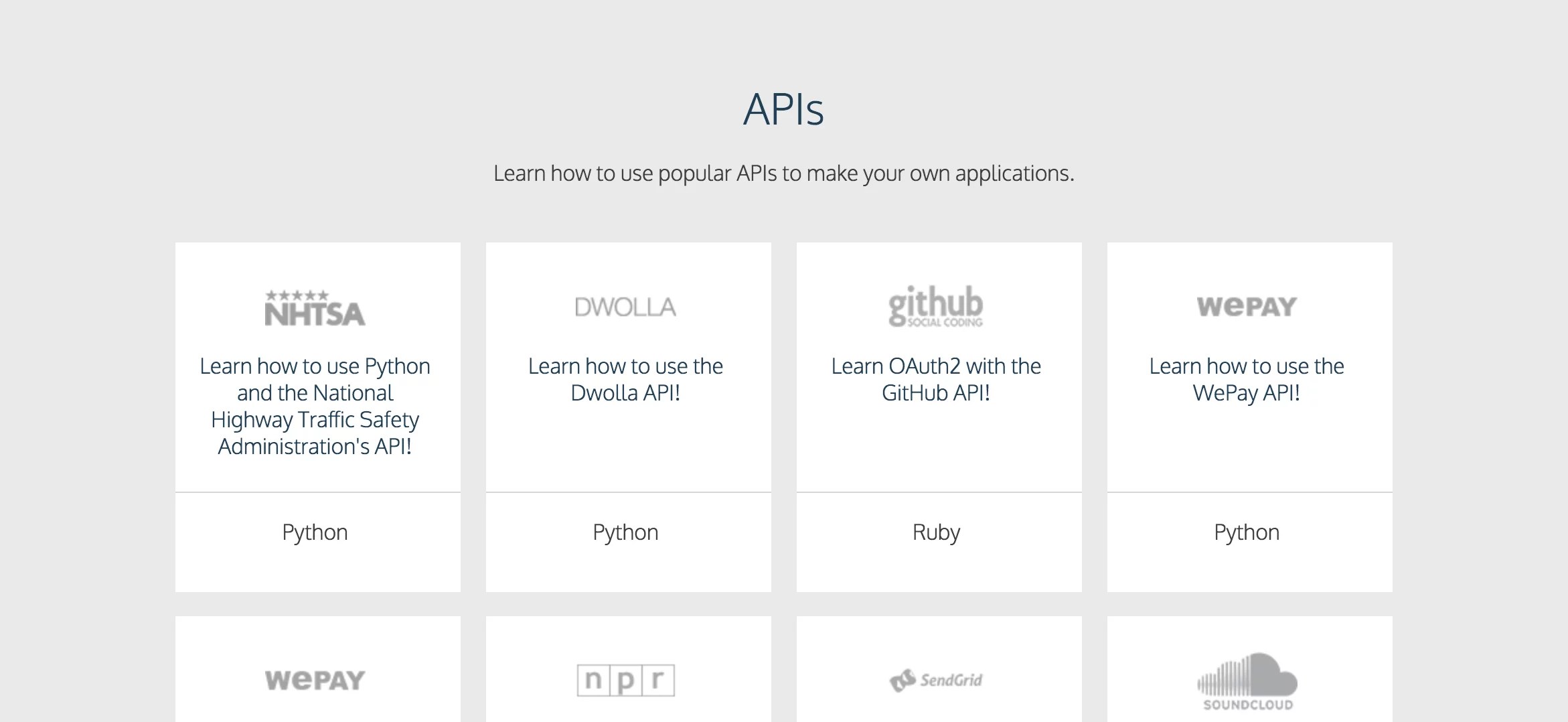This screenshot has width=1568, height=722.
Task: Click the WePay logo in the bottom row
Action: point(315,680)
